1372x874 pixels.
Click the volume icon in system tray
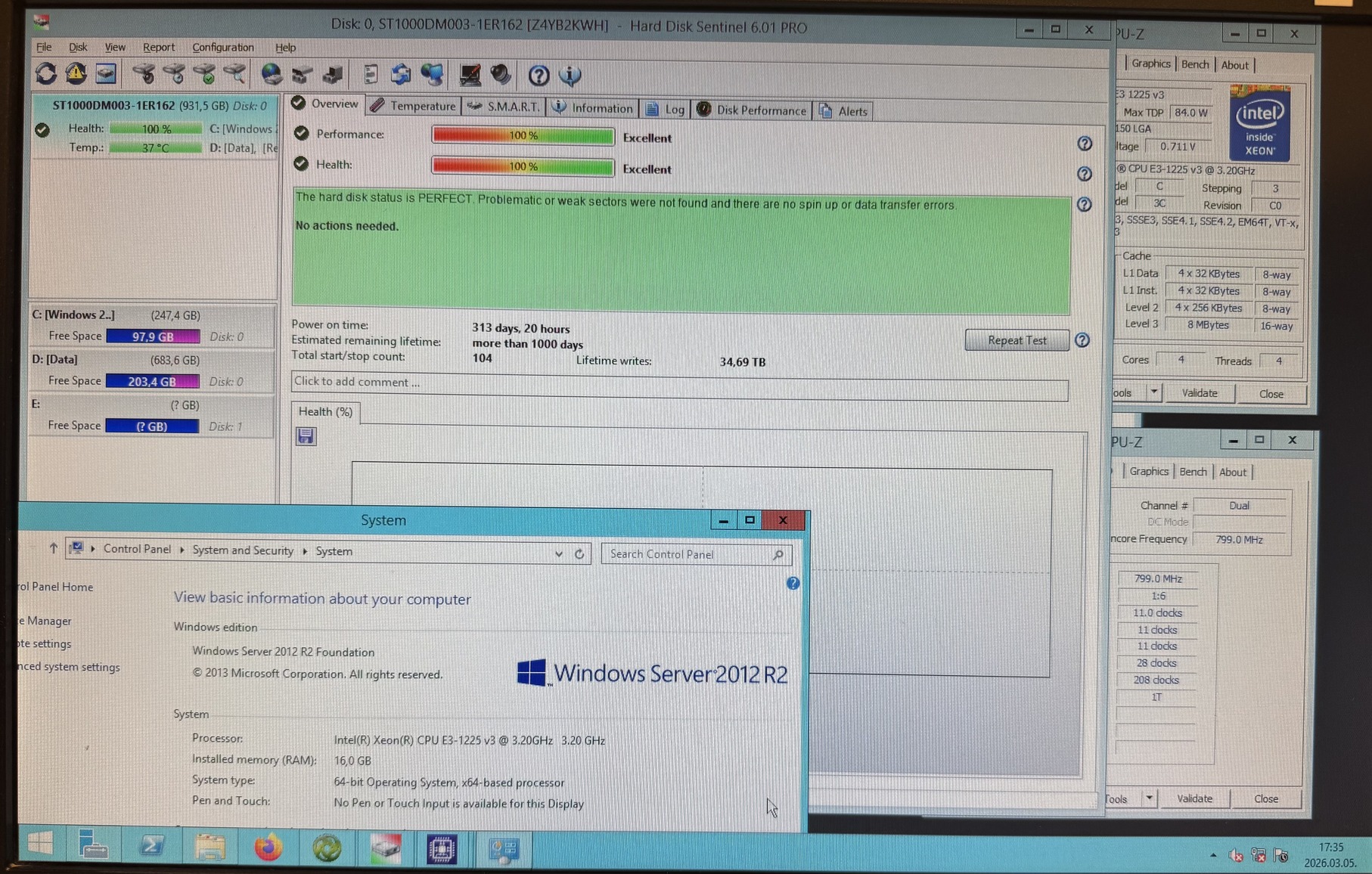pyautogui.click(x=1236, y=855)
